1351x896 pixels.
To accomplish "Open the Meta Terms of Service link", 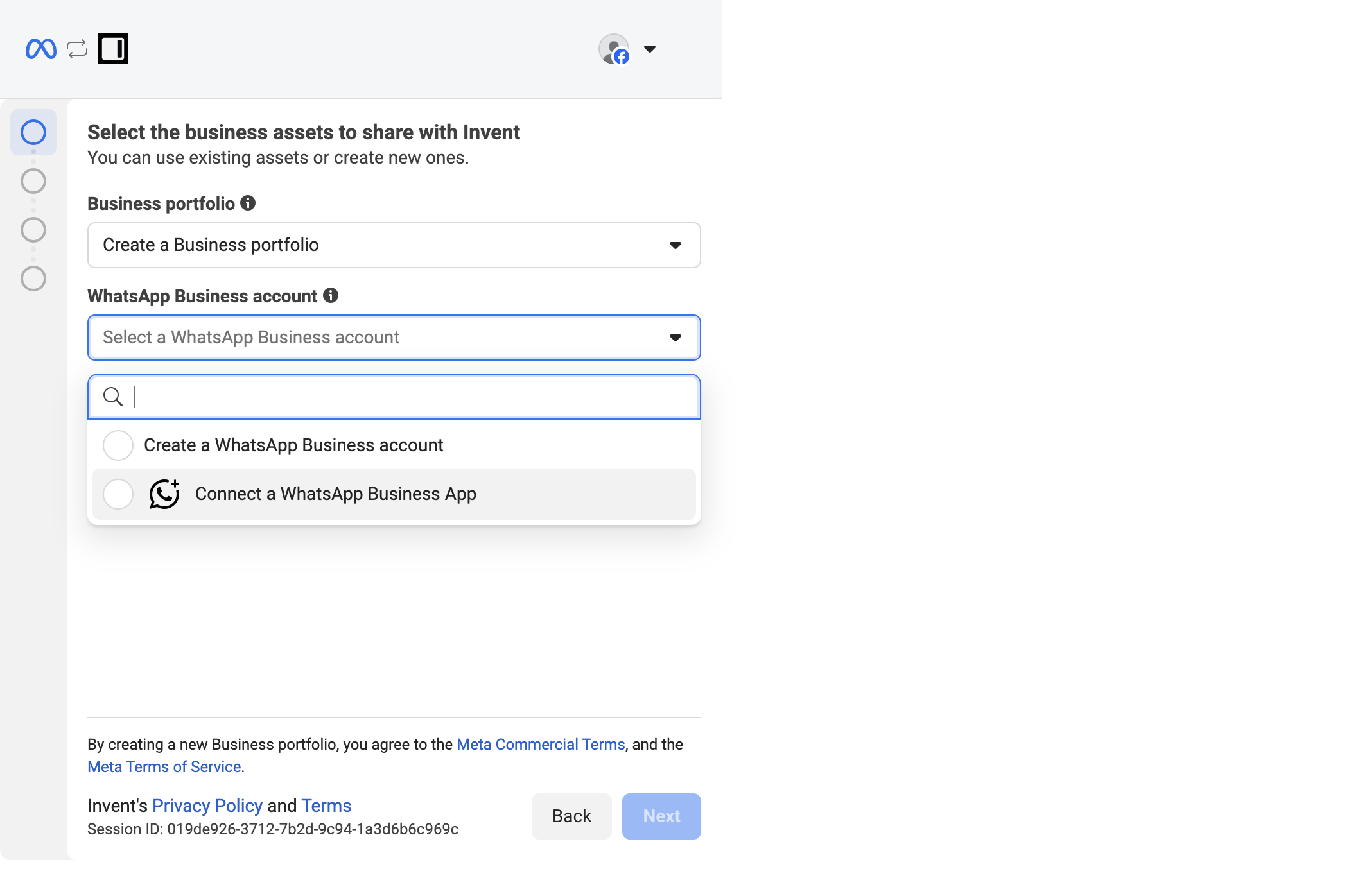I will (x=164, y=767).
